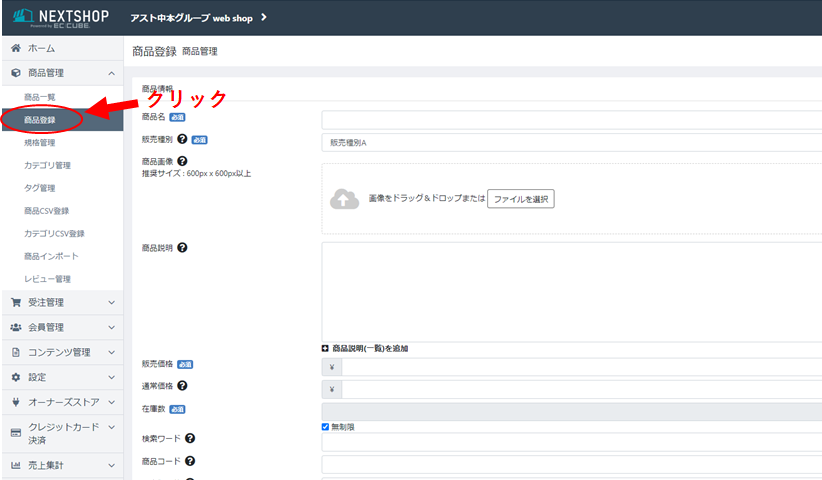Expand the 受注管理 sidebar section
The height and width of the screenshot is (480, 822).
(x=60, y=302)
